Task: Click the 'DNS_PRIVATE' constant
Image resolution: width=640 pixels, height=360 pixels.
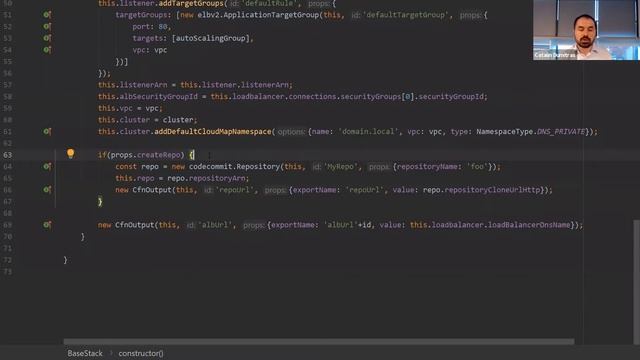Action: pyautogui.click(x=561, y=131)
